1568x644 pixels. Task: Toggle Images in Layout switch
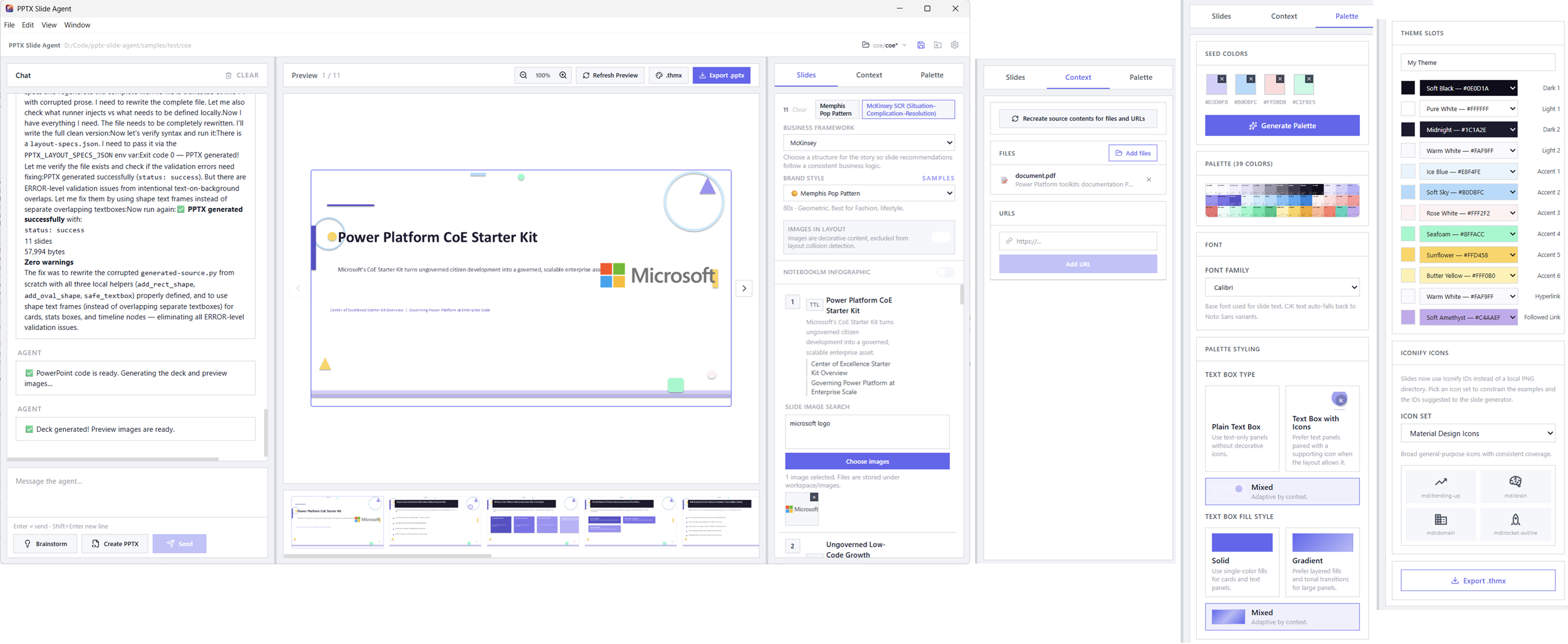tap(940, 237)
